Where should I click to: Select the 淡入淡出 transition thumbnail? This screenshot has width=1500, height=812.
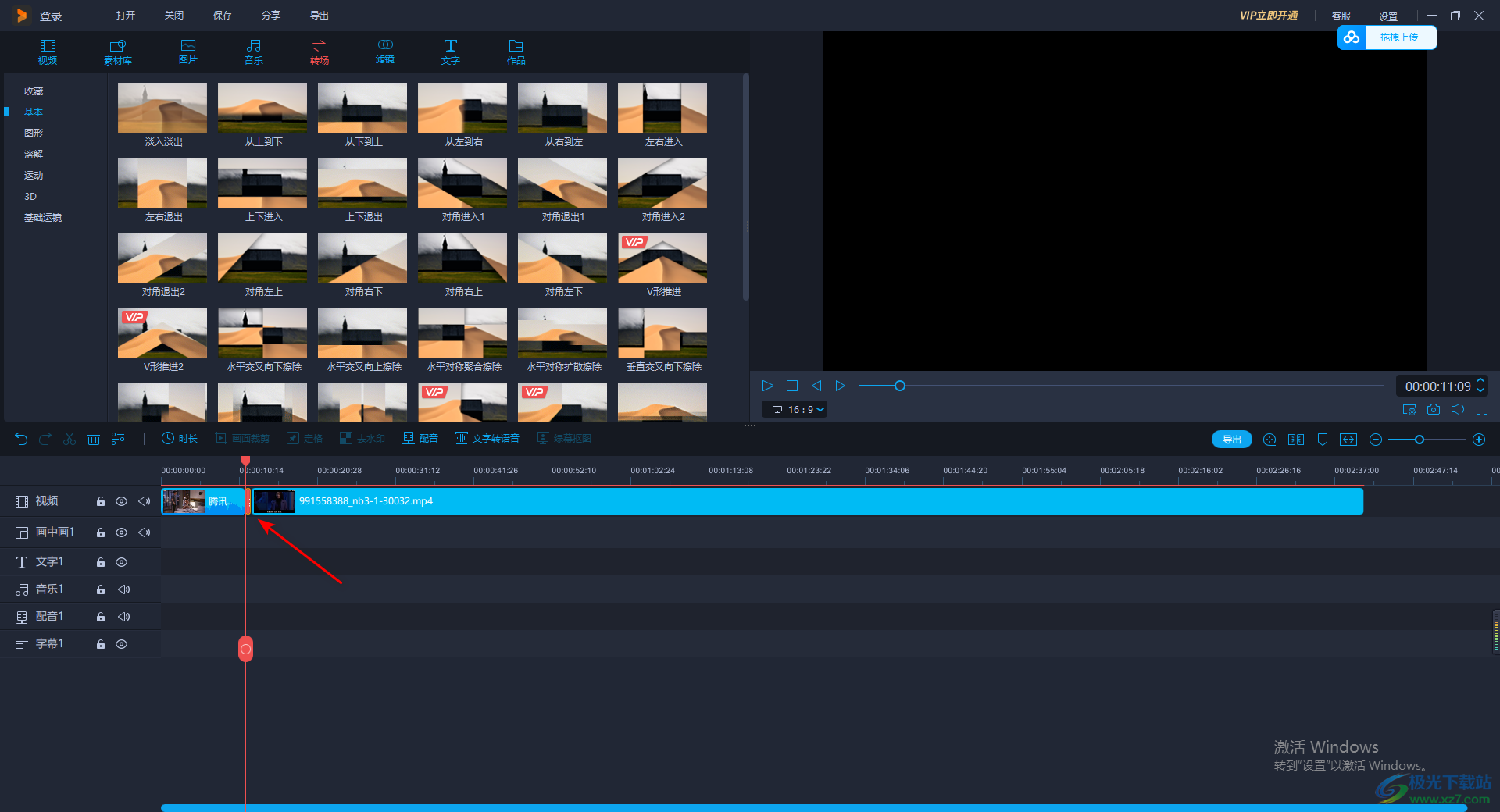[162, 108]
